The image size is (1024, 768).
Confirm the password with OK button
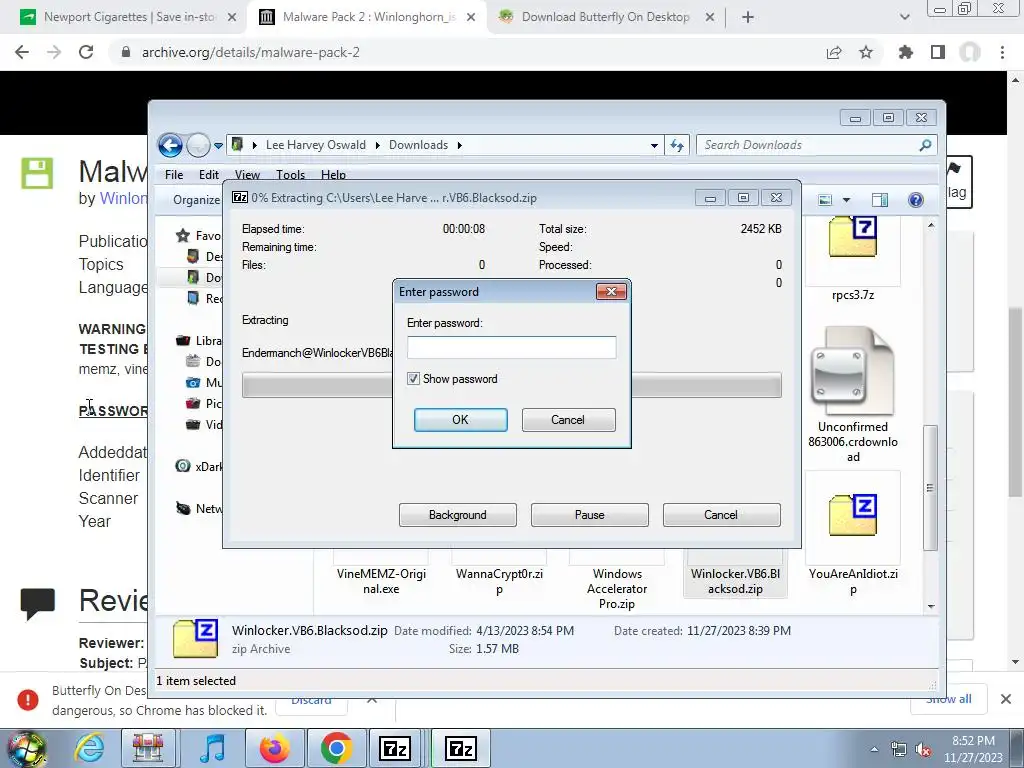(460, 420)
